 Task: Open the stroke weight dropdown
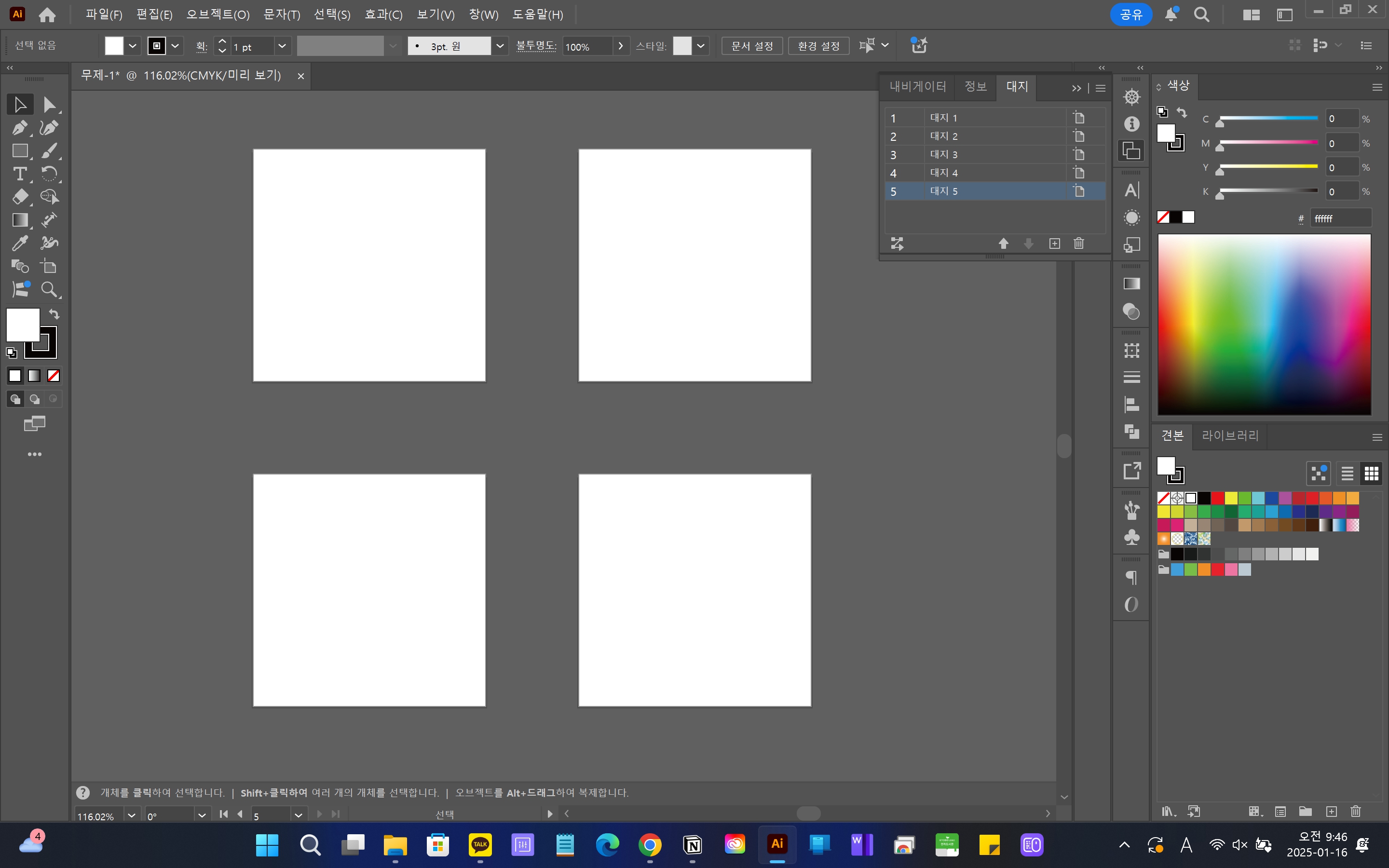point(282,46)
